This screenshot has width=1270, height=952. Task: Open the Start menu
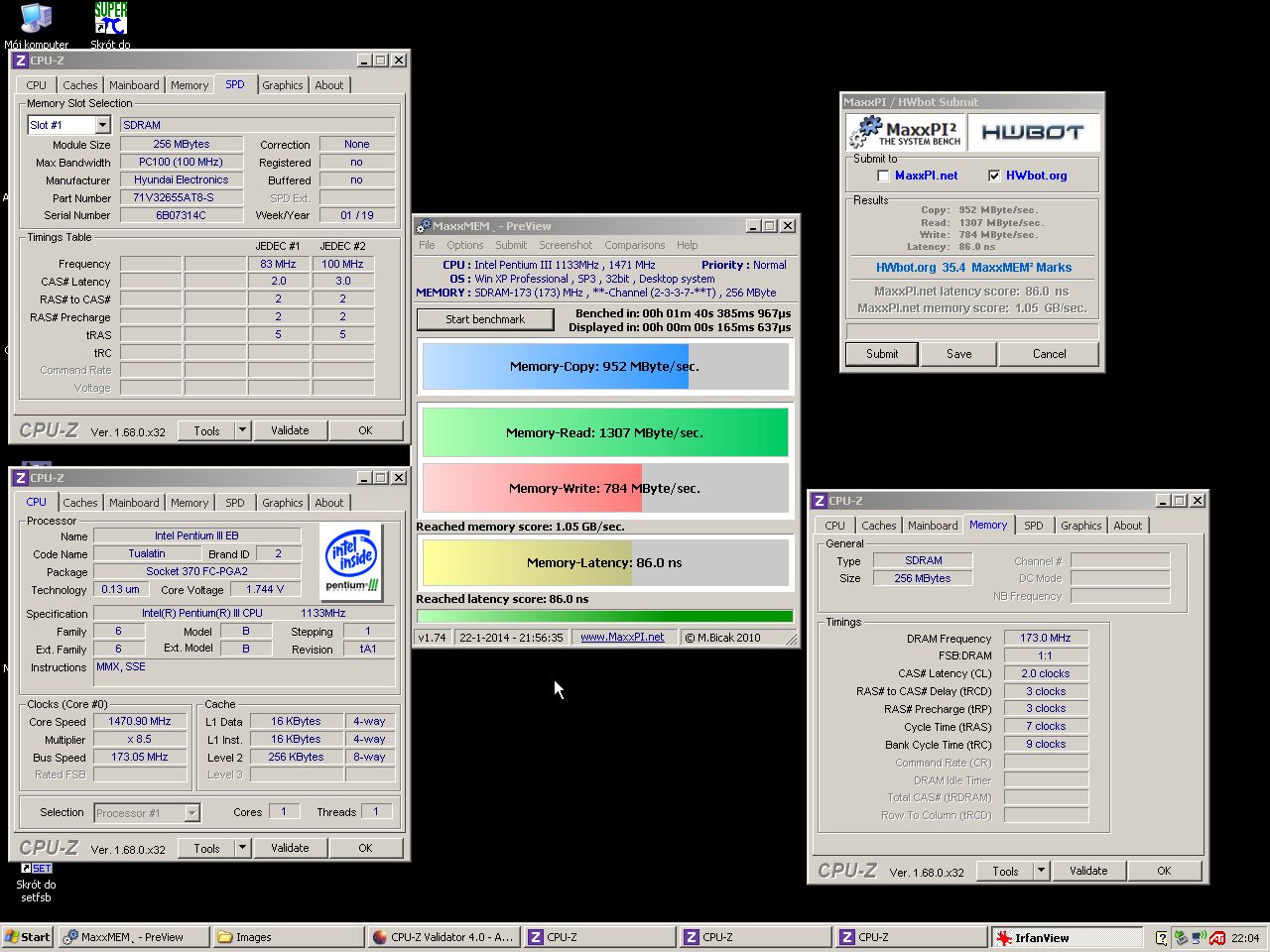tap(28, 937)
